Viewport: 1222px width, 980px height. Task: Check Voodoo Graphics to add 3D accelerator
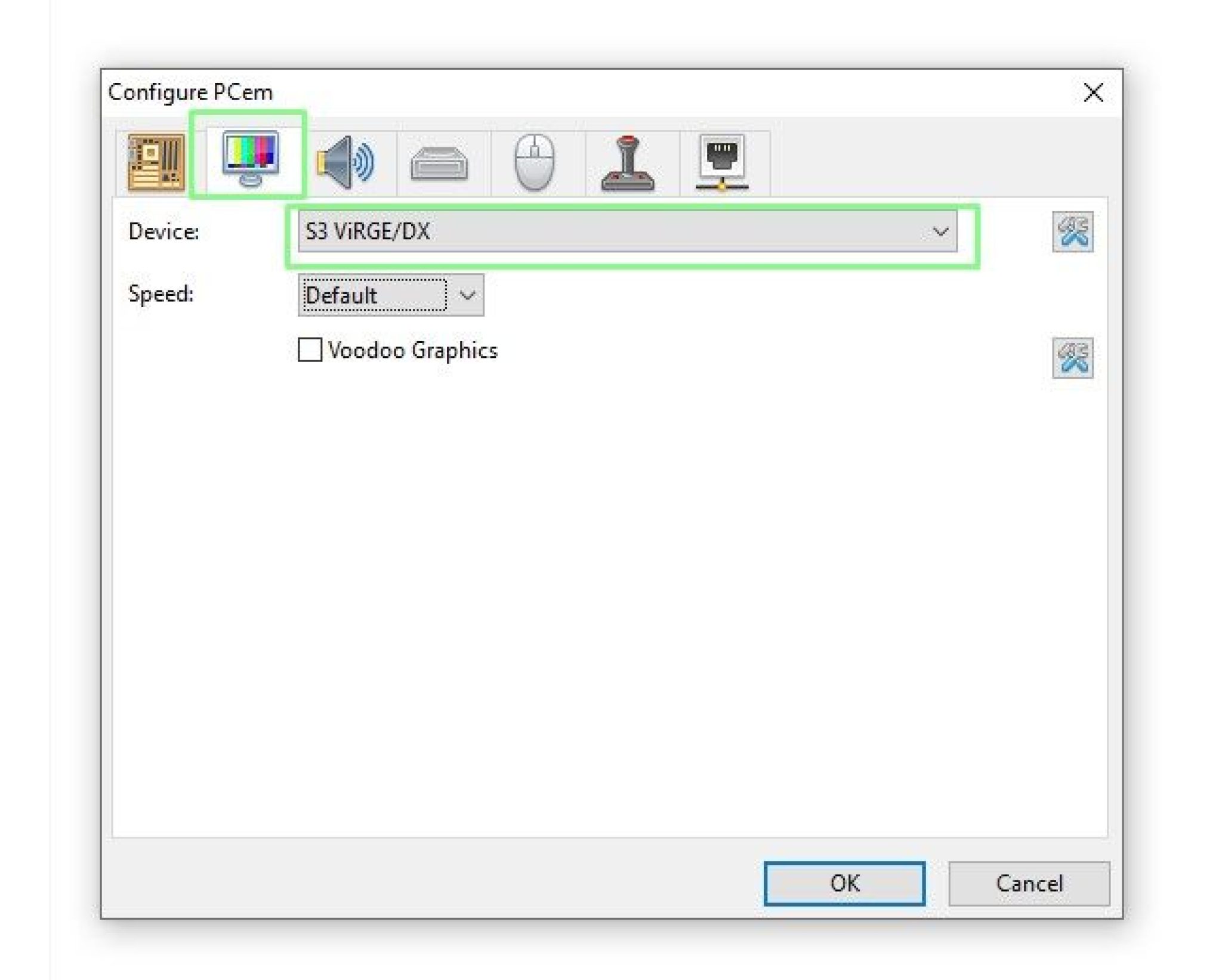[x=310, y=351]
